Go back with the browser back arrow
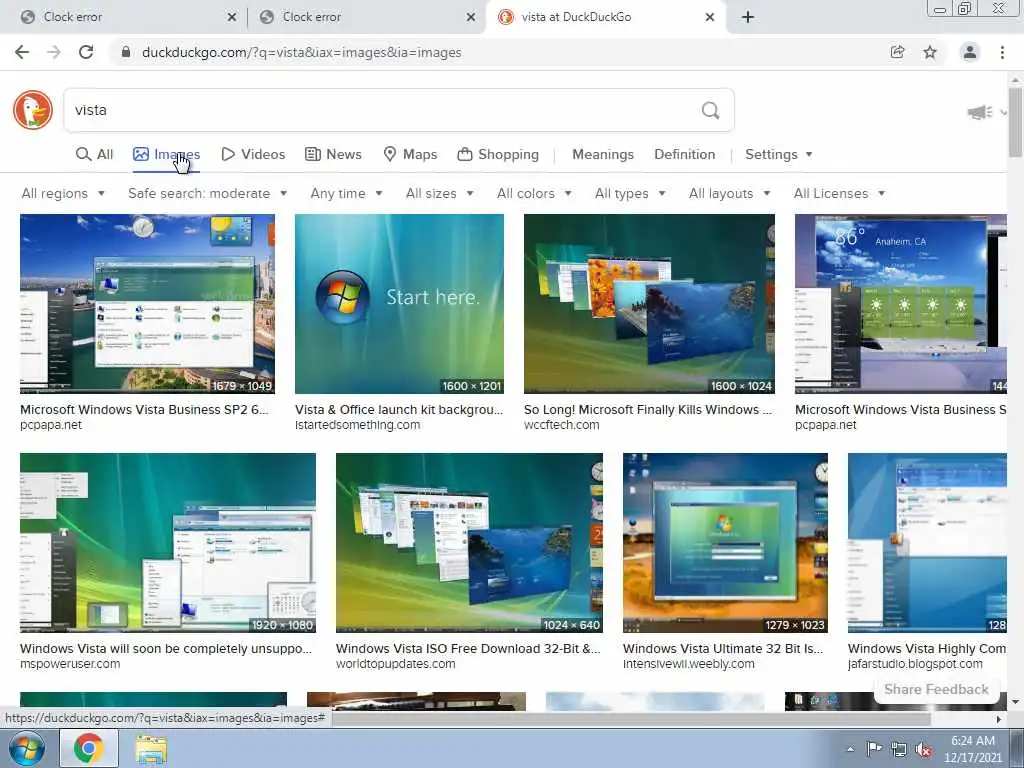 tap(22, 52)
